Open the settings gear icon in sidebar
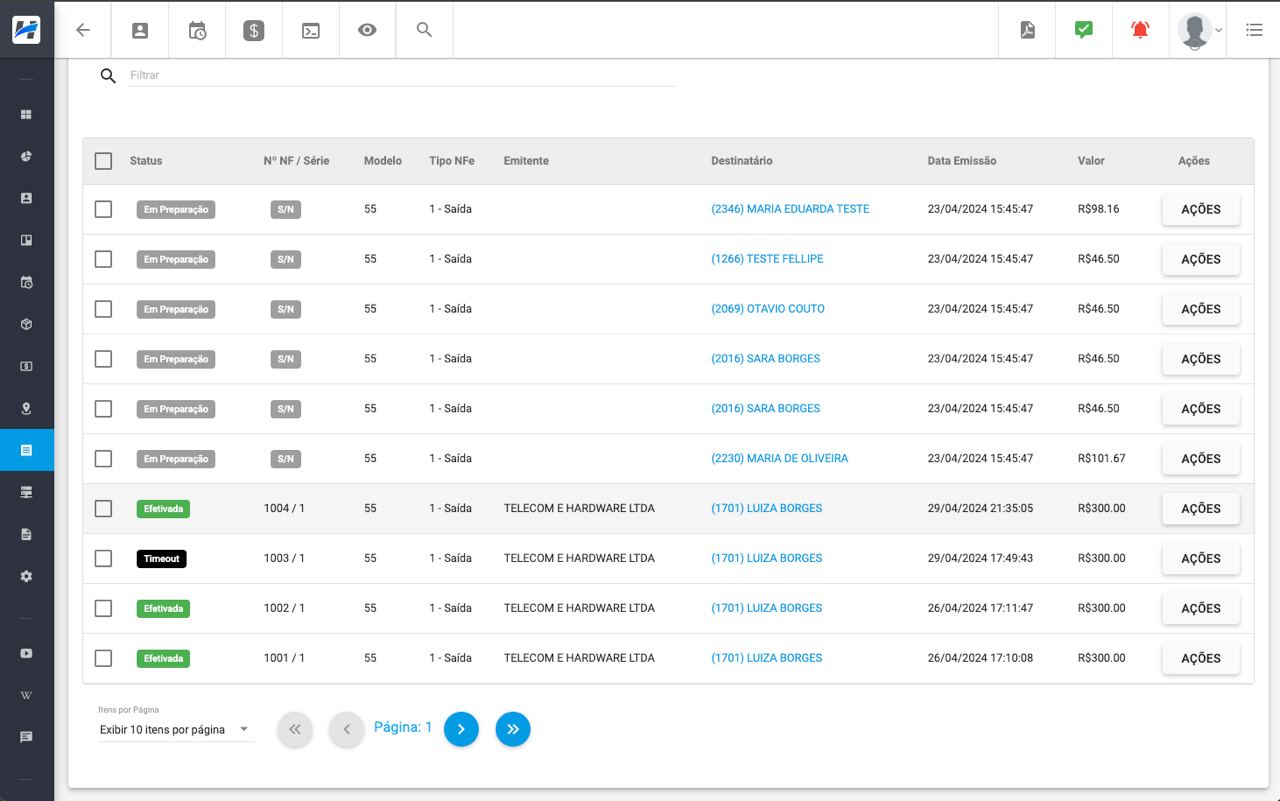The width and height of the screenshot is (1280, 801). pos(26,577)
